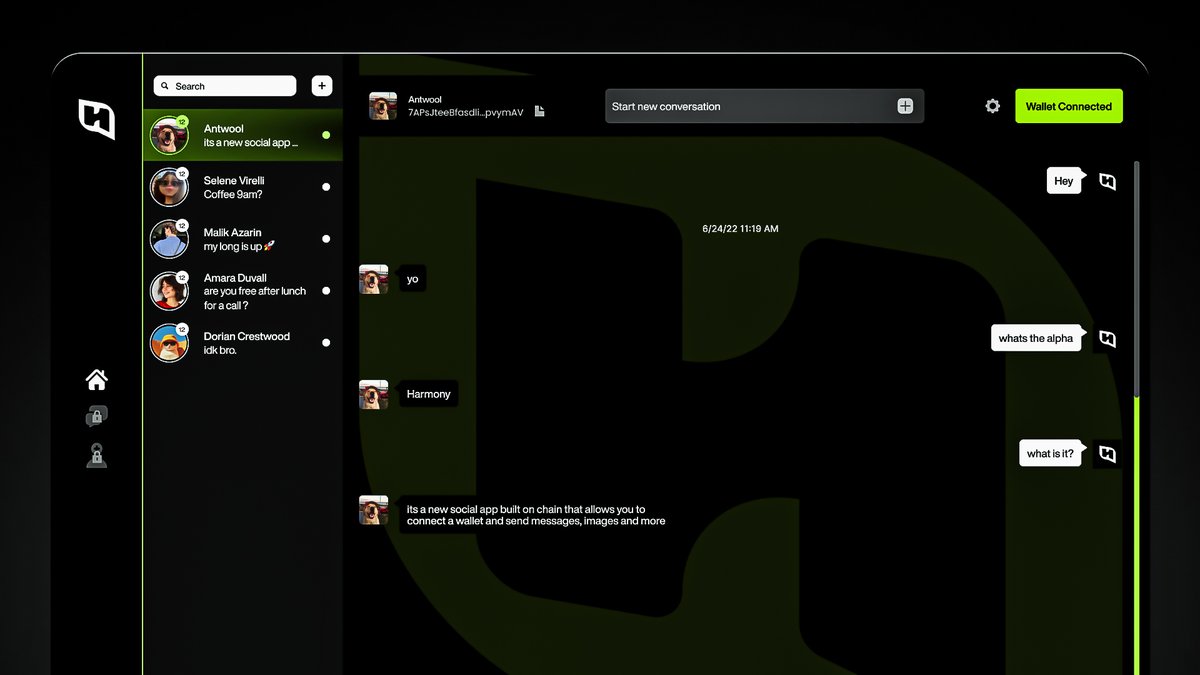Click the 6/24/22 11:19 AM timestamp
1200x675 pixels.
pyautogui.click(x=740, y=229)
